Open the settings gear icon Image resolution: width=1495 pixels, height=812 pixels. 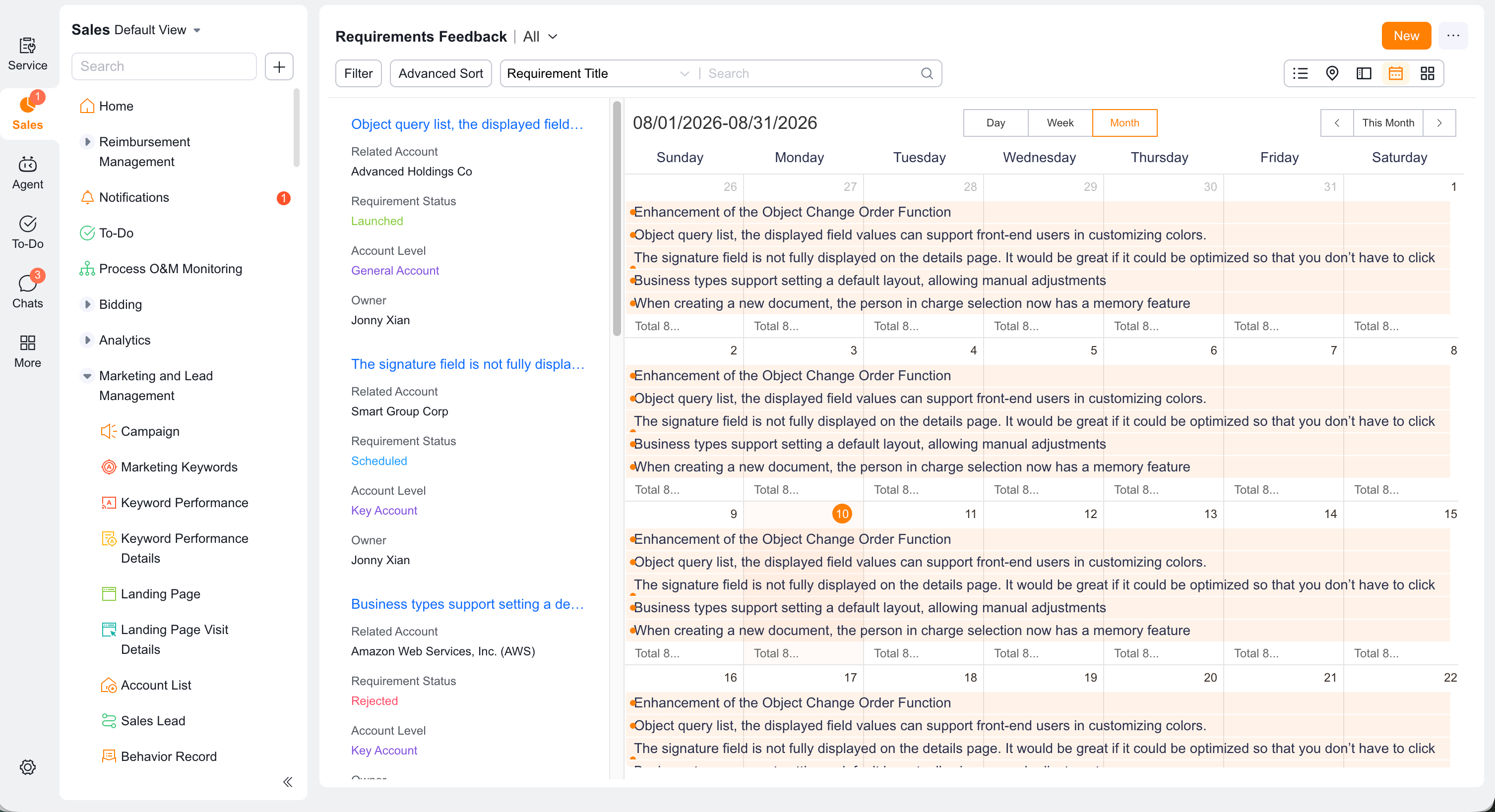(27, 767)
